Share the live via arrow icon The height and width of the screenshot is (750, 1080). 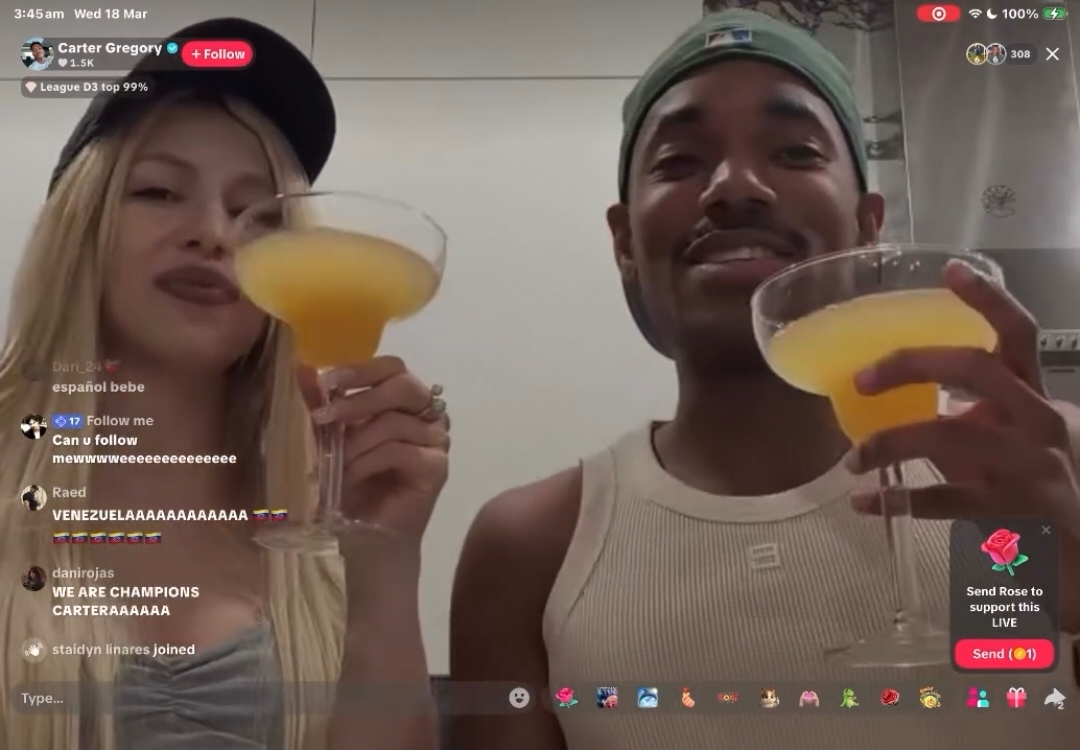pyautogui.click(x=1055, y=698)
